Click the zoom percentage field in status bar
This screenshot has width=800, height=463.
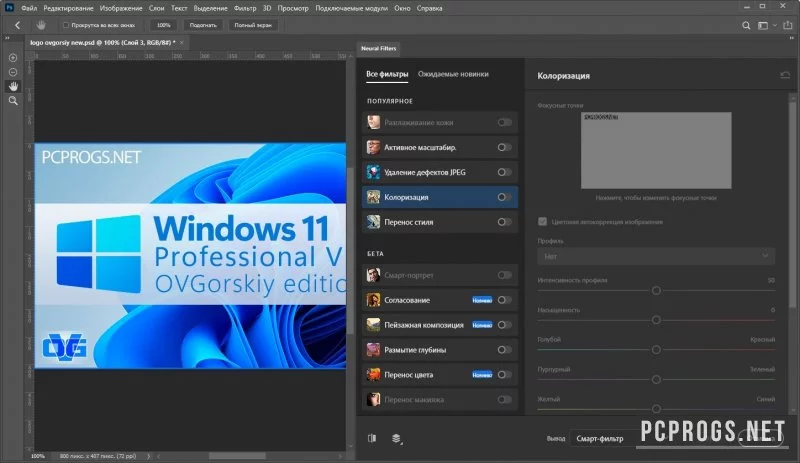coord(38,456)
